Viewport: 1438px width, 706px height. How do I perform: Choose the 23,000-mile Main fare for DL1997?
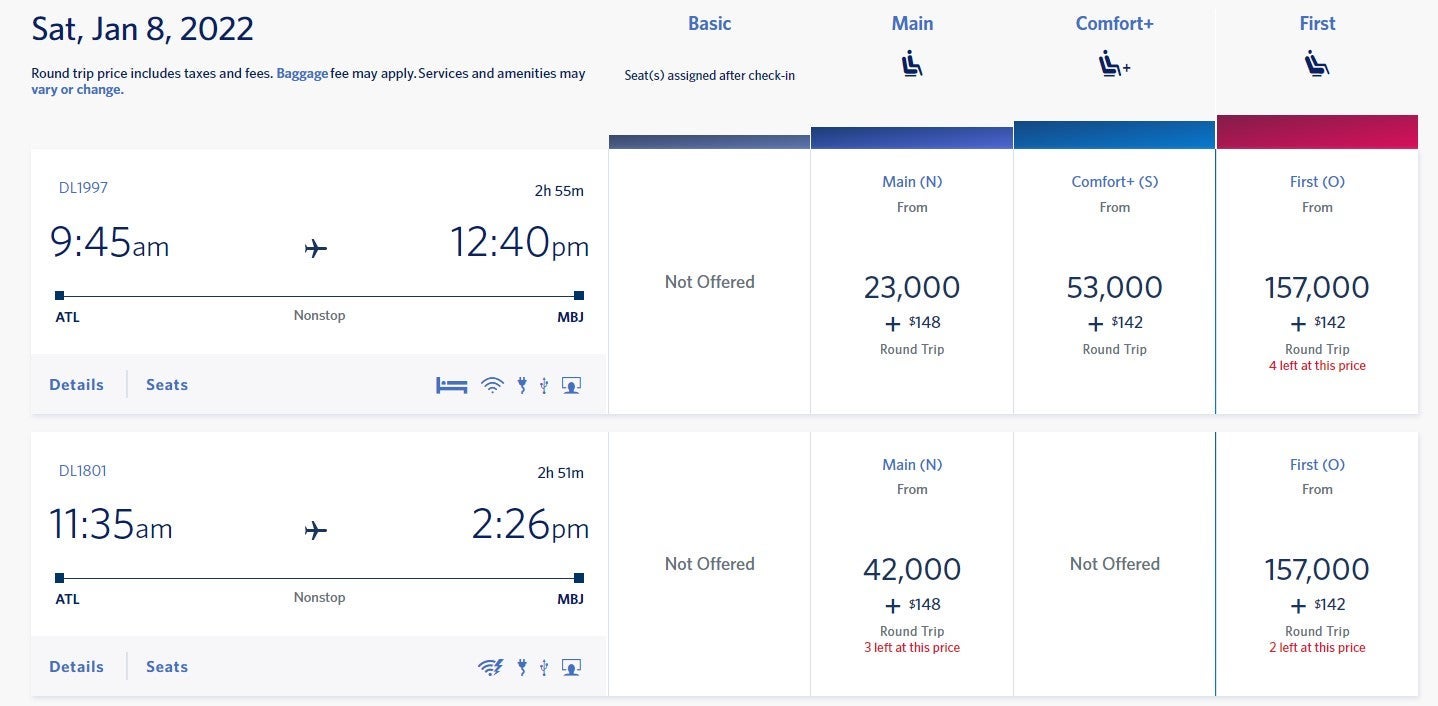911,288
